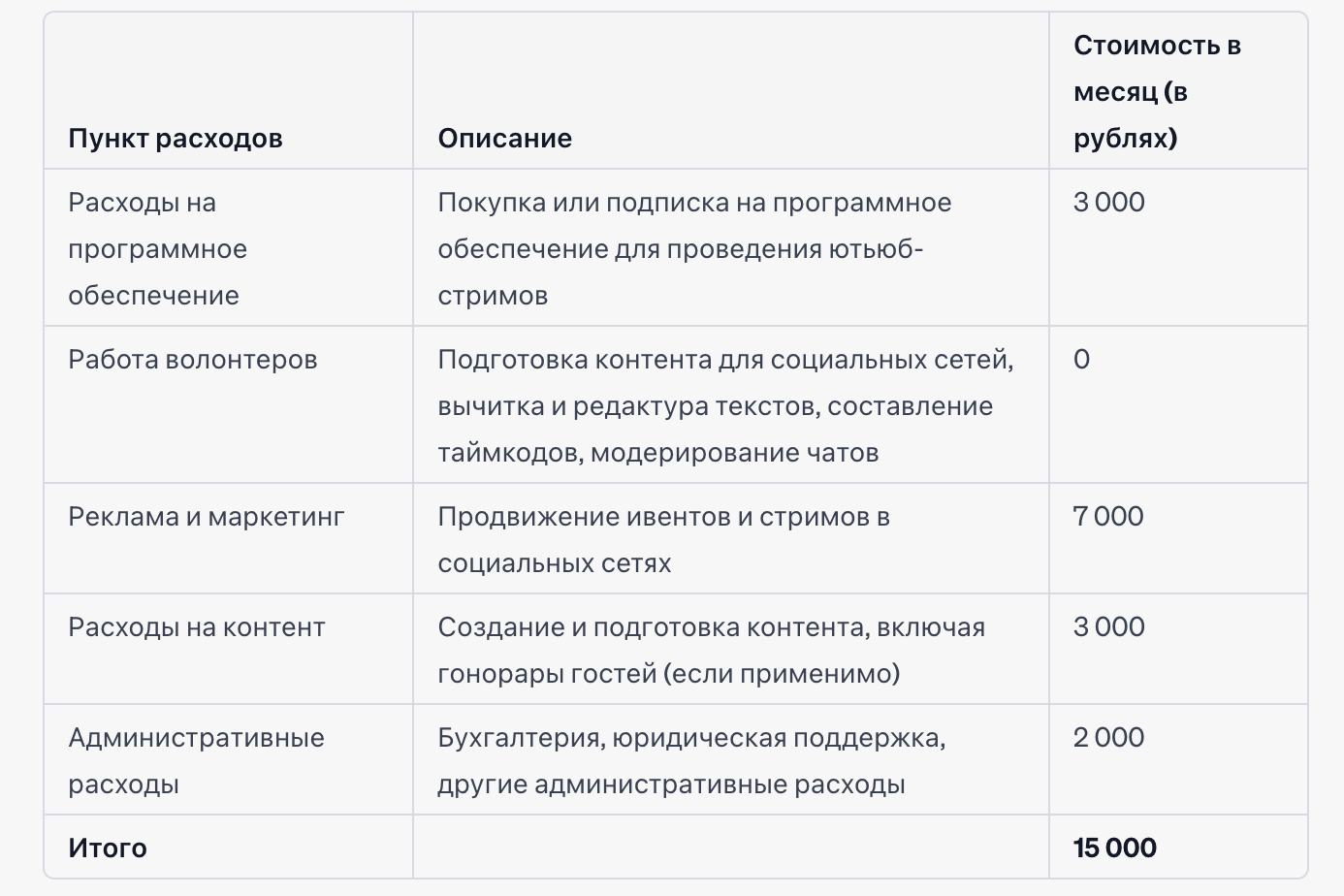Click the 0 cost in volunteers row
The image size is (1344, 896).
[x=1081, y=360]
